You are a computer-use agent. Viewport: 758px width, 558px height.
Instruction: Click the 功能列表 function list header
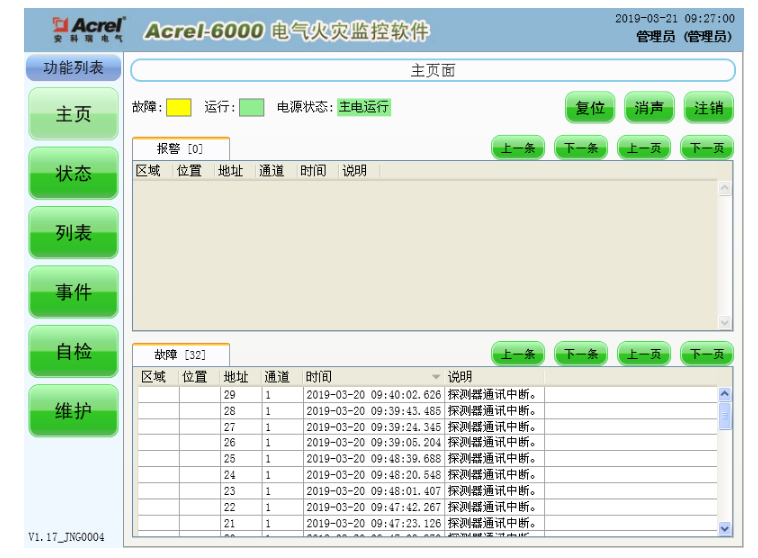73,67
